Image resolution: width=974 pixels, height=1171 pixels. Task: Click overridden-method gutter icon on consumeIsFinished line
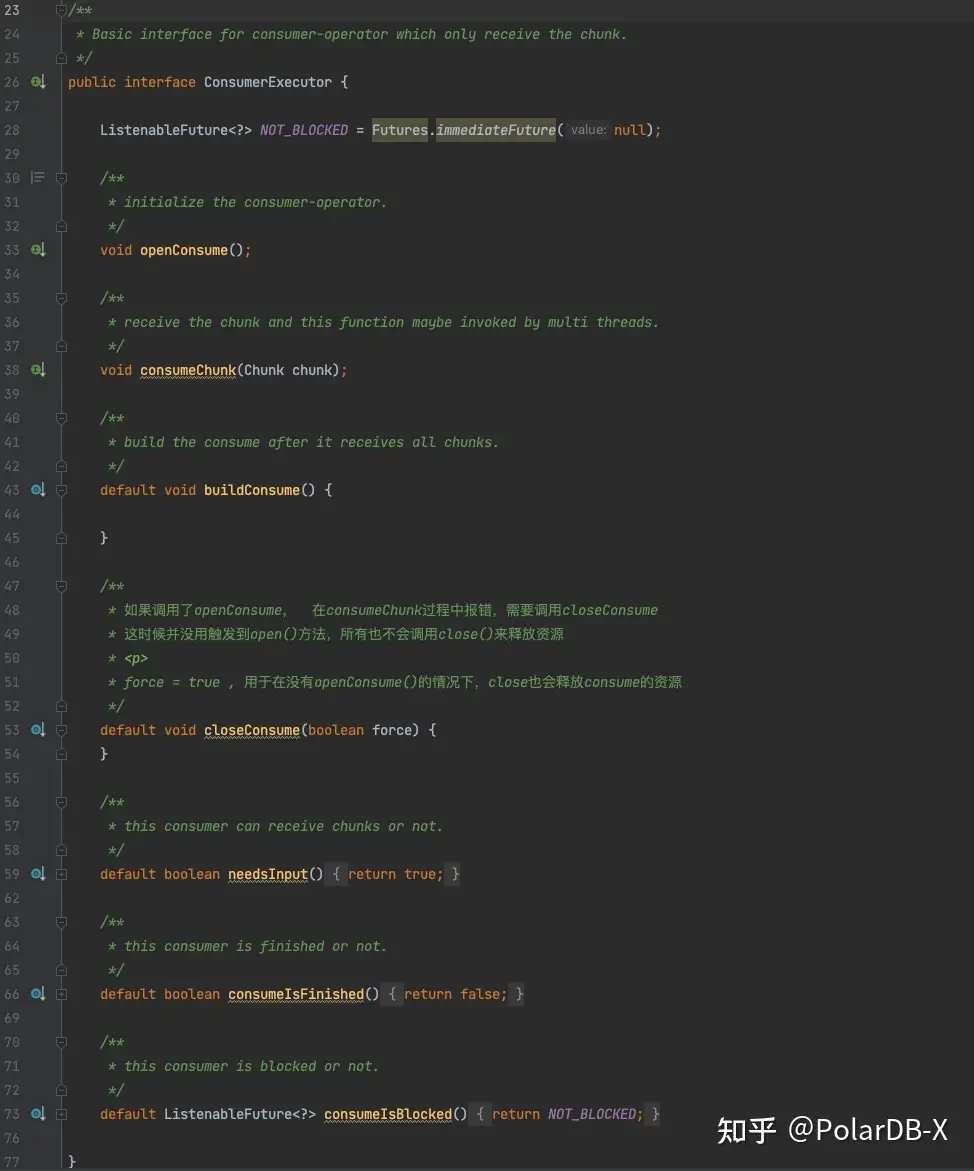tap(38, 994)
